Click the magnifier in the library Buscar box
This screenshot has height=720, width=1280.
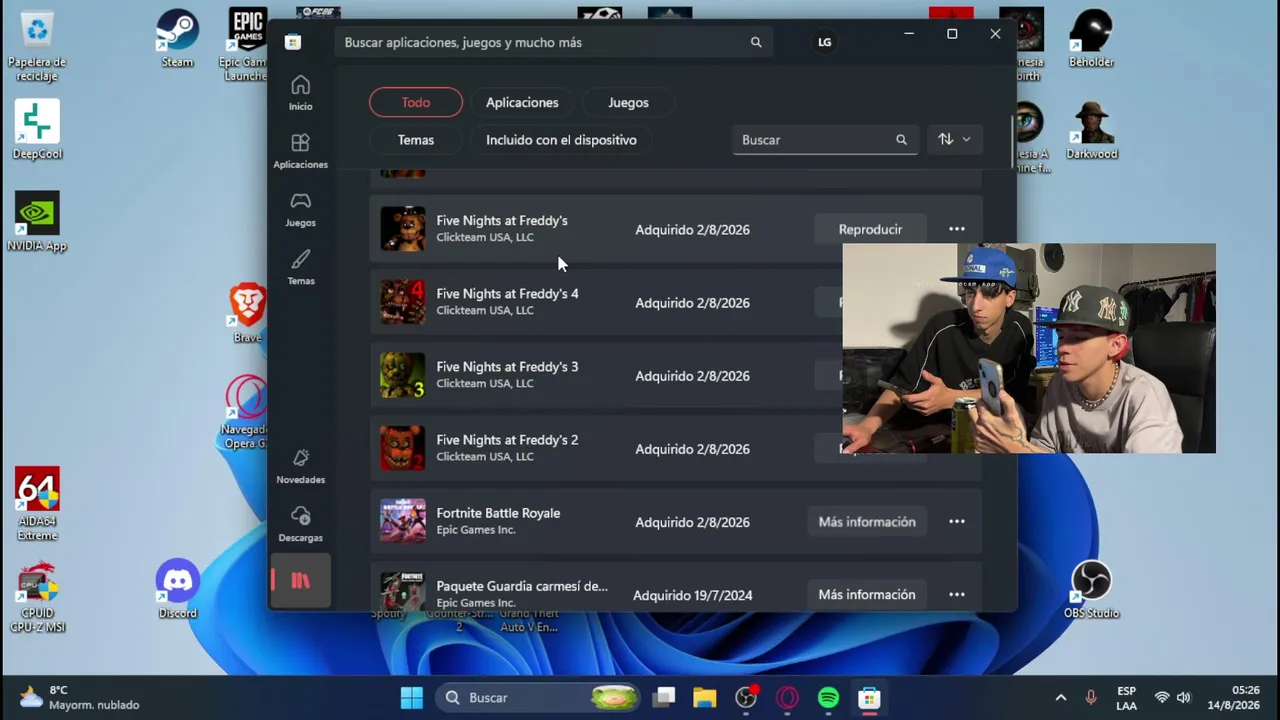click(x=901, y=140)
